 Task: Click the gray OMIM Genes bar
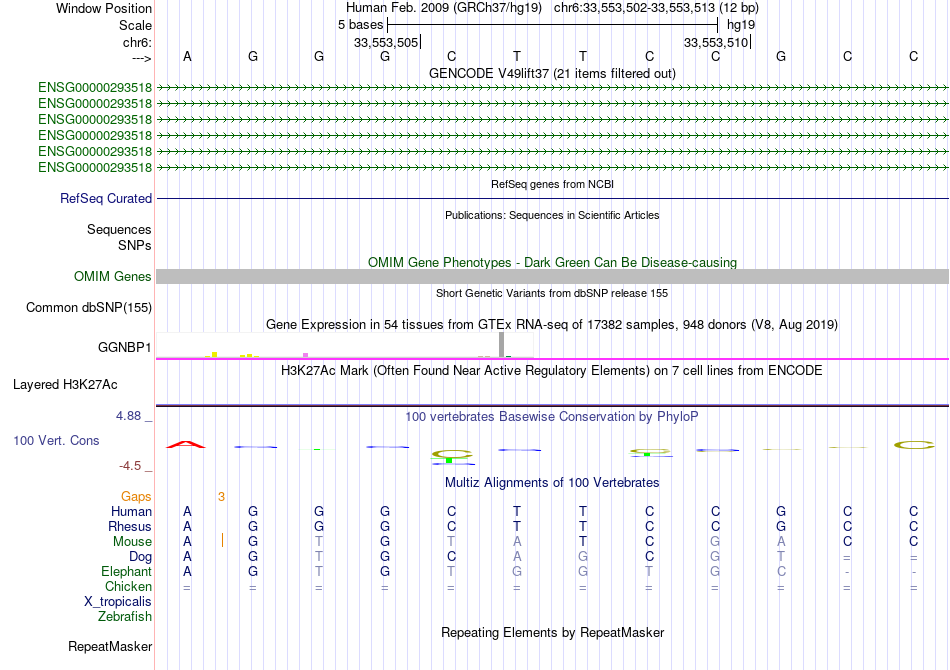[552, 276]
